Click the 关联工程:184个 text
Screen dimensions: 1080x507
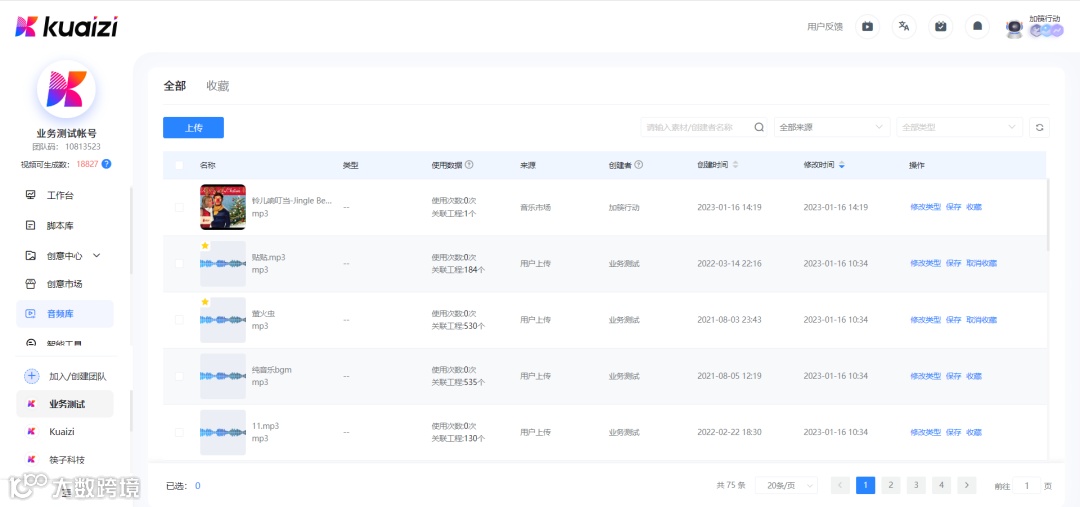tap(458, 269)
